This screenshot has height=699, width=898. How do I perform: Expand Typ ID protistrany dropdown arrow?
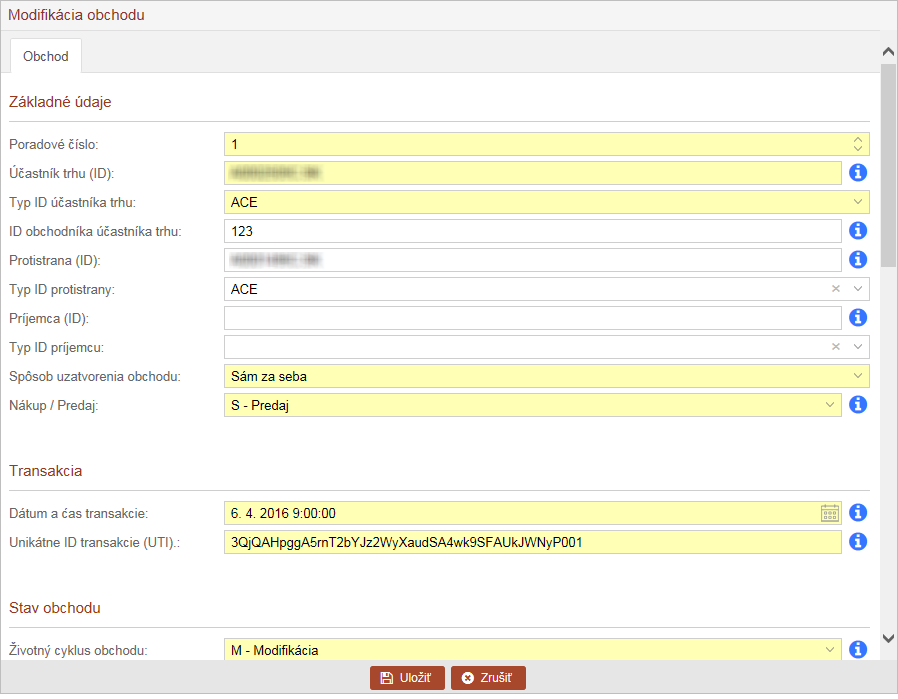tap(857, 289)
